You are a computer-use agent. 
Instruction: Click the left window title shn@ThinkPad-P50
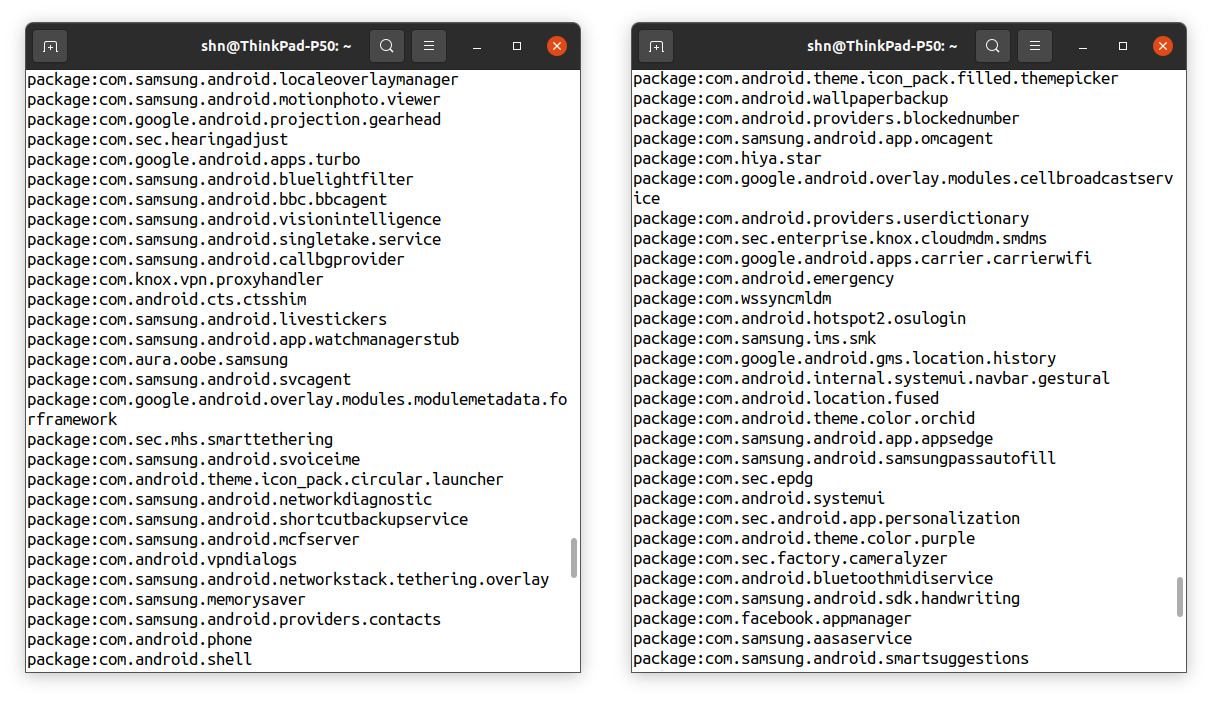coord(277,46)
